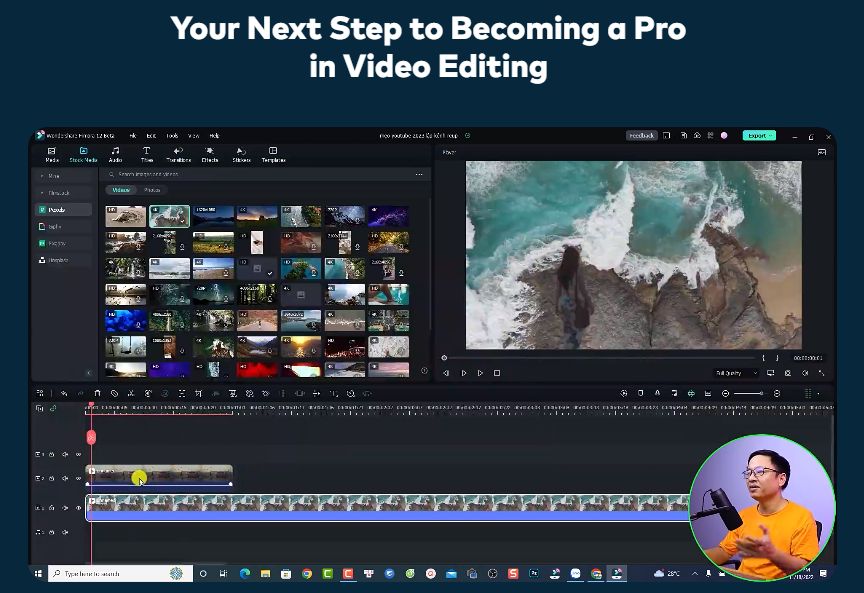This screenshot has width=864, height=593.
Task: Open the dropdown arrow next to Export
Action: (x=771, y=134)
